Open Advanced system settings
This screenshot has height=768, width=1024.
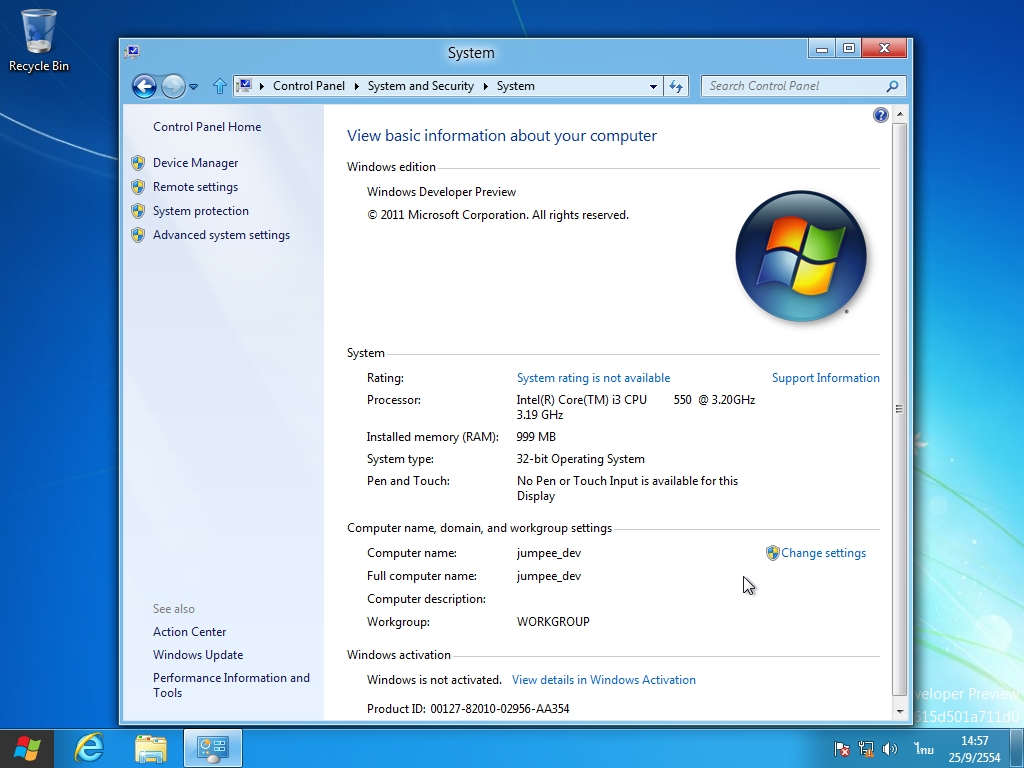tap(221, 235)
